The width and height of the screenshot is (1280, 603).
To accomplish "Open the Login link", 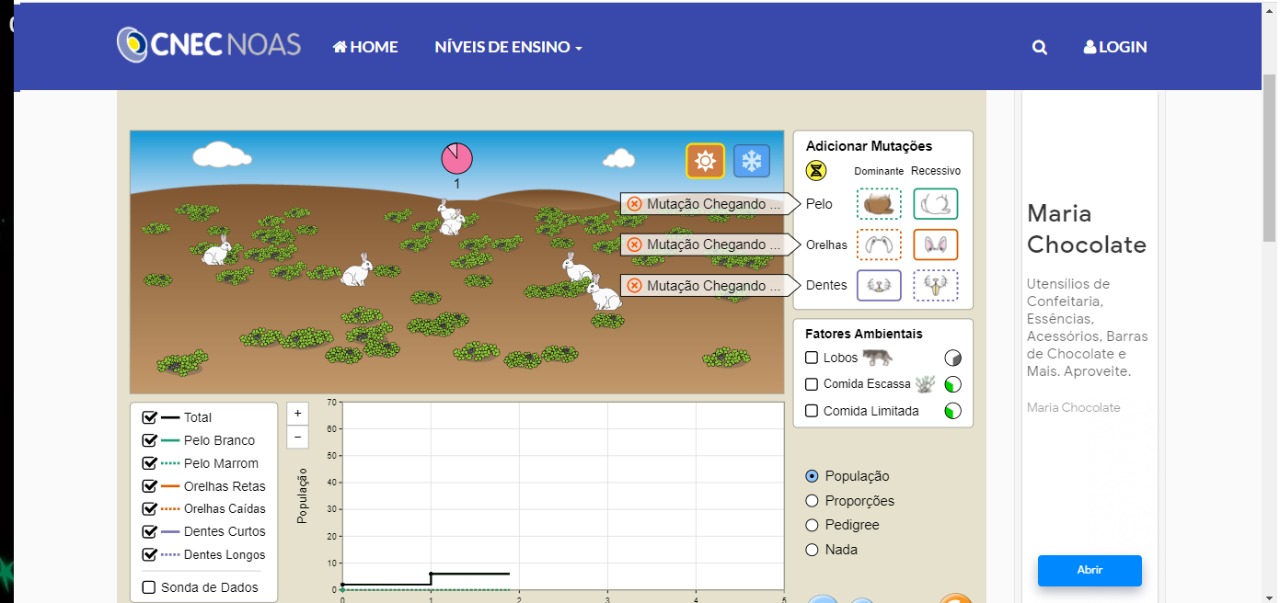I will click(1115, 47).
